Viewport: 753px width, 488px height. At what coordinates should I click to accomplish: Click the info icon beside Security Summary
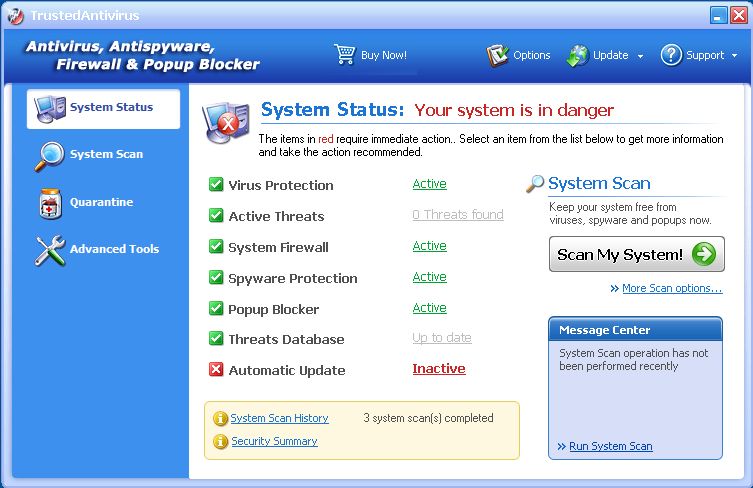click(x=220, y=442)
